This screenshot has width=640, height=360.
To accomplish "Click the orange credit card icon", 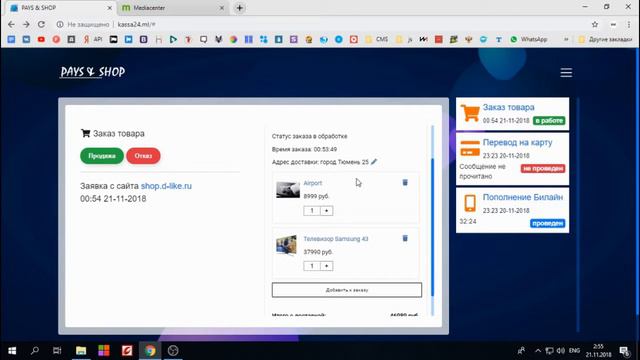I will point(470,148).
